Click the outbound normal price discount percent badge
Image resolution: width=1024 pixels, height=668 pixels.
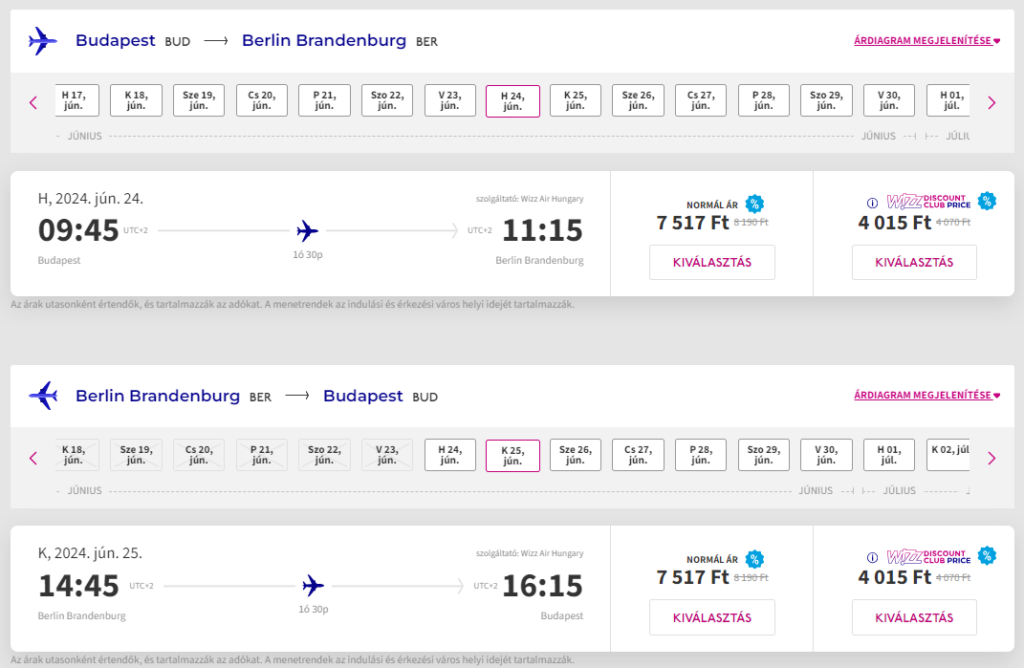755,204
